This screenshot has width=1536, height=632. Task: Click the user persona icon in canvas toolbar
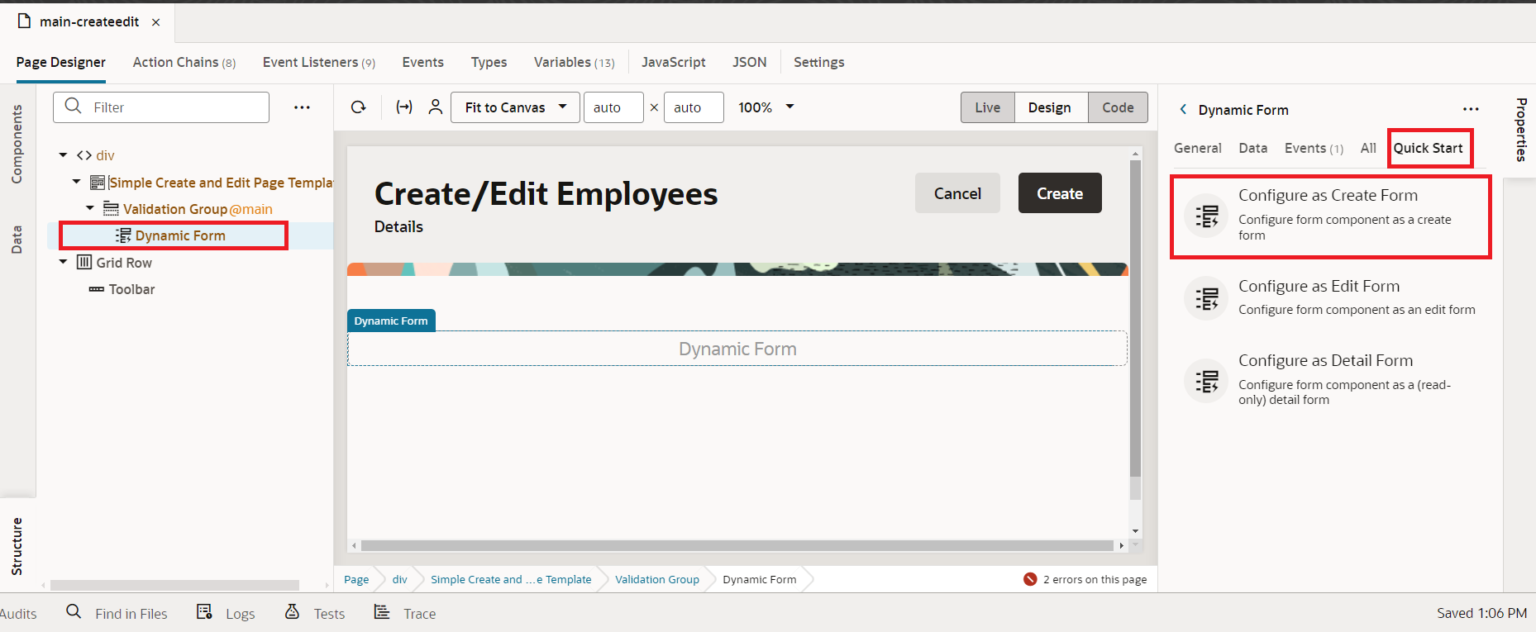pos(434,107)
